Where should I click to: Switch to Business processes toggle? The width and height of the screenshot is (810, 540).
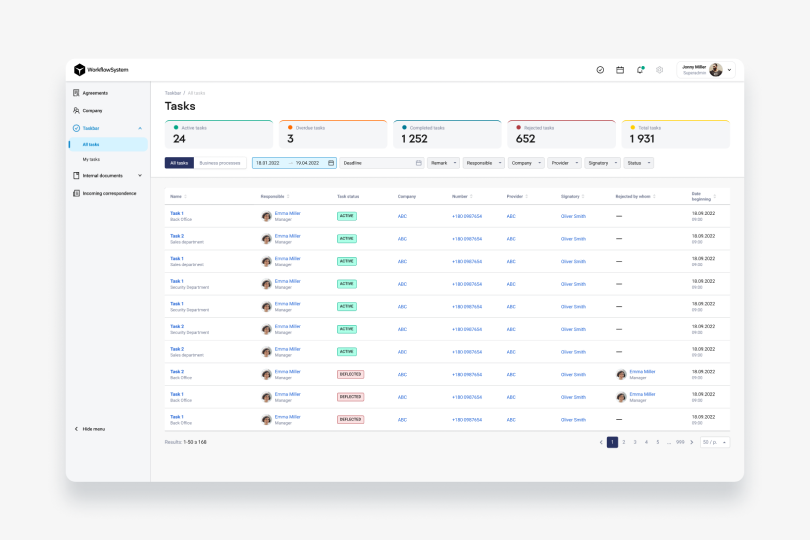tap(220, 162)
